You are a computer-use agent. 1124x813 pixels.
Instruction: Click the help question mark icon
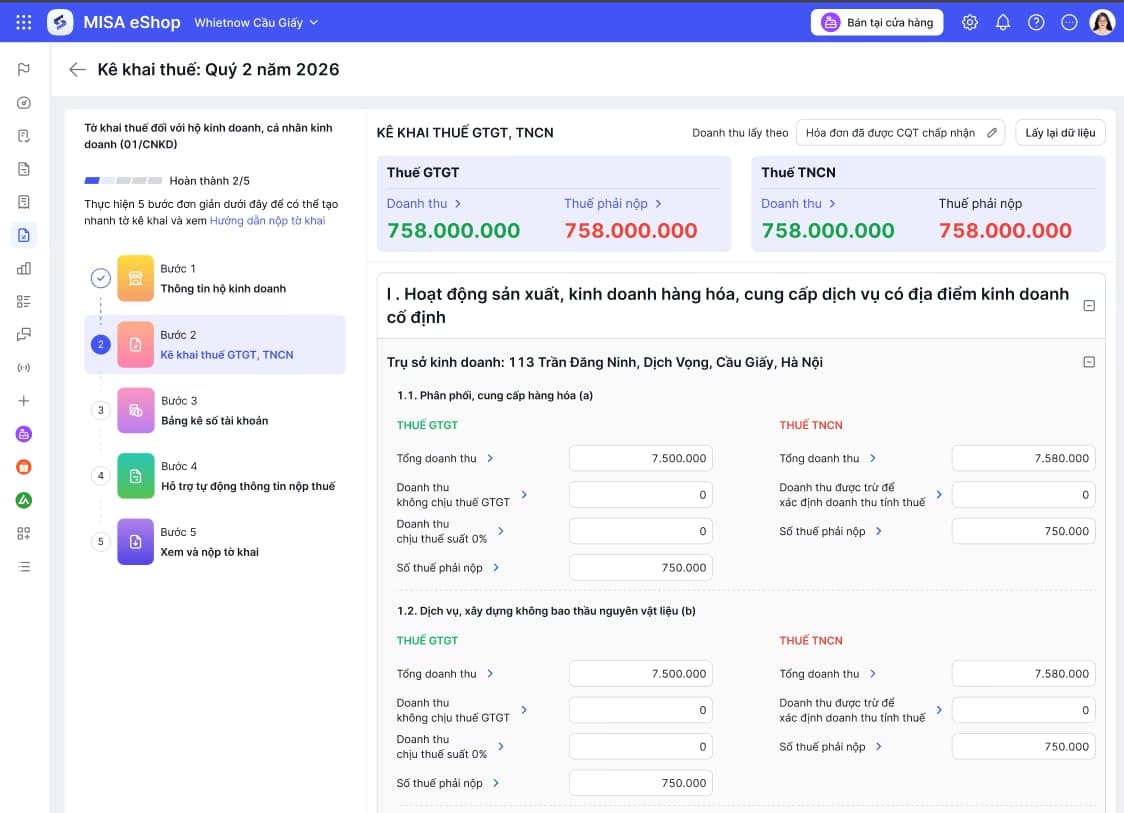pos(1035,22)
